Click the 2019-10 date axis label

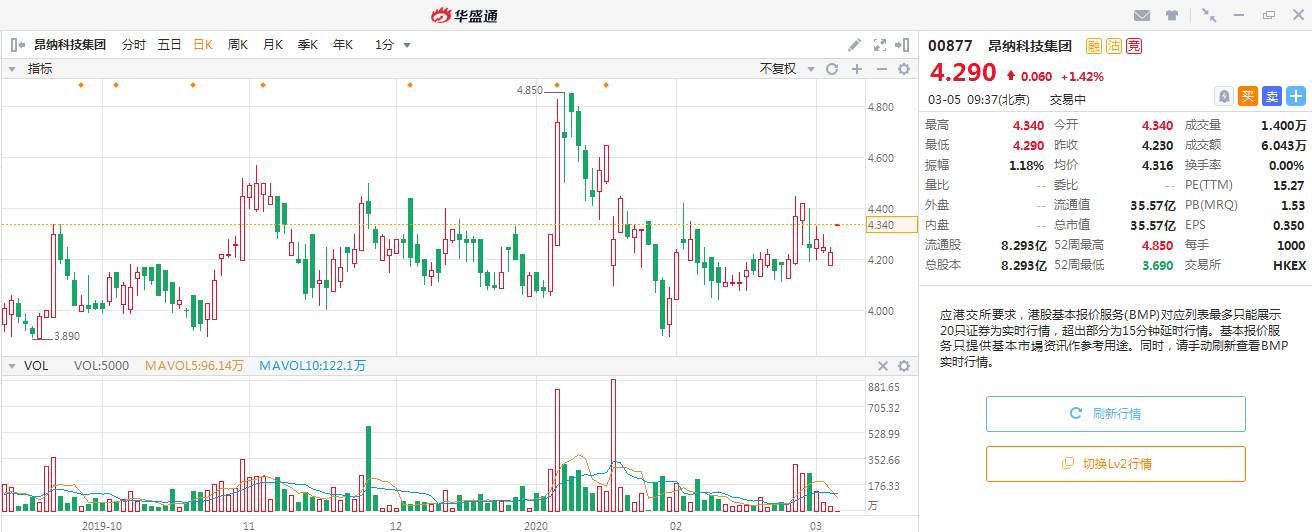pyautogui.click(x=102, y=524)
